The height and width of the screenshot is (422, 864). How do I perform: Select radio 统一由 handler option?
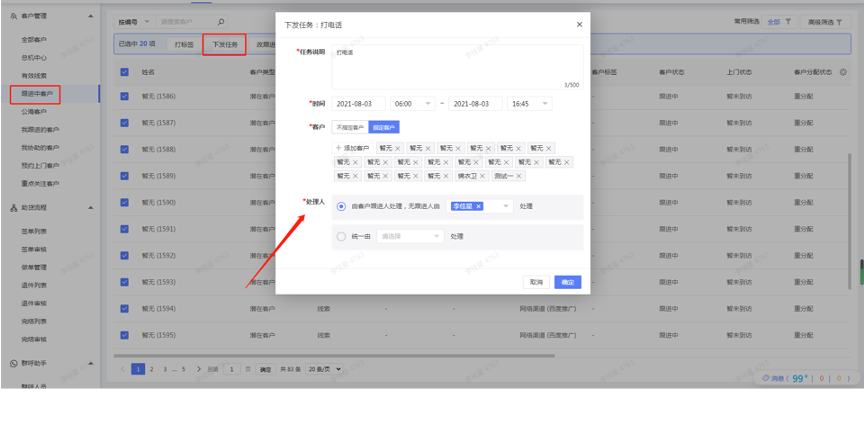(x=341, y=236)
